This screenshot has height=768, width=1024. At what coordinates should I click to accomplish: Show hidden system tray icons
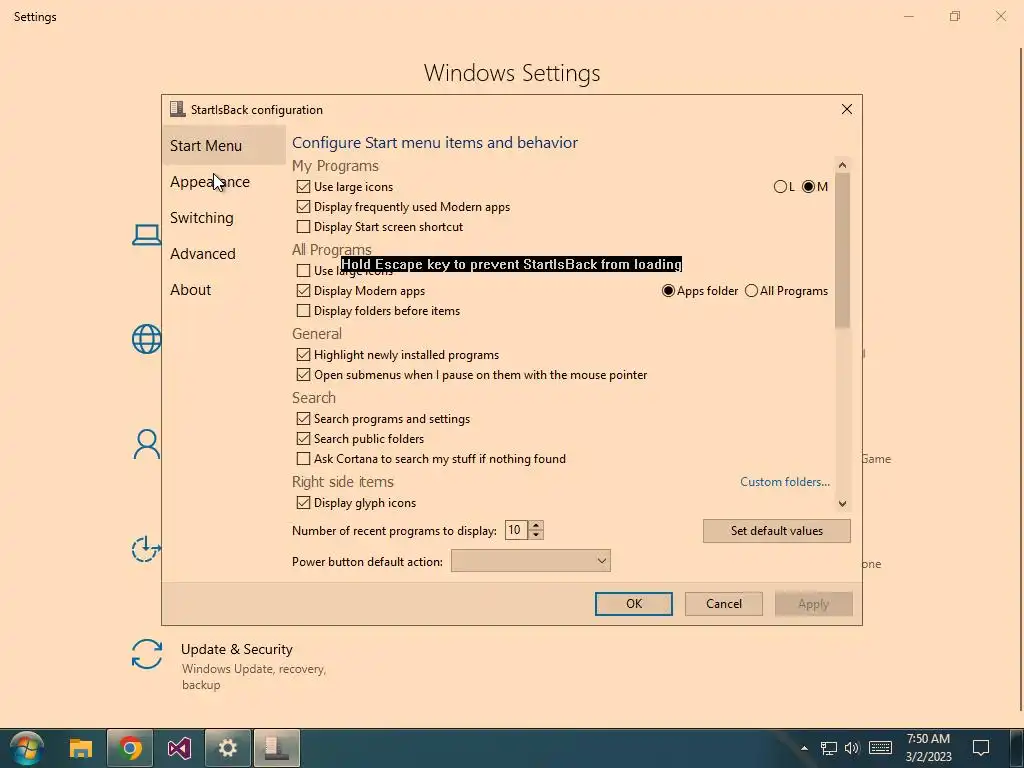[x=805, y=748]
